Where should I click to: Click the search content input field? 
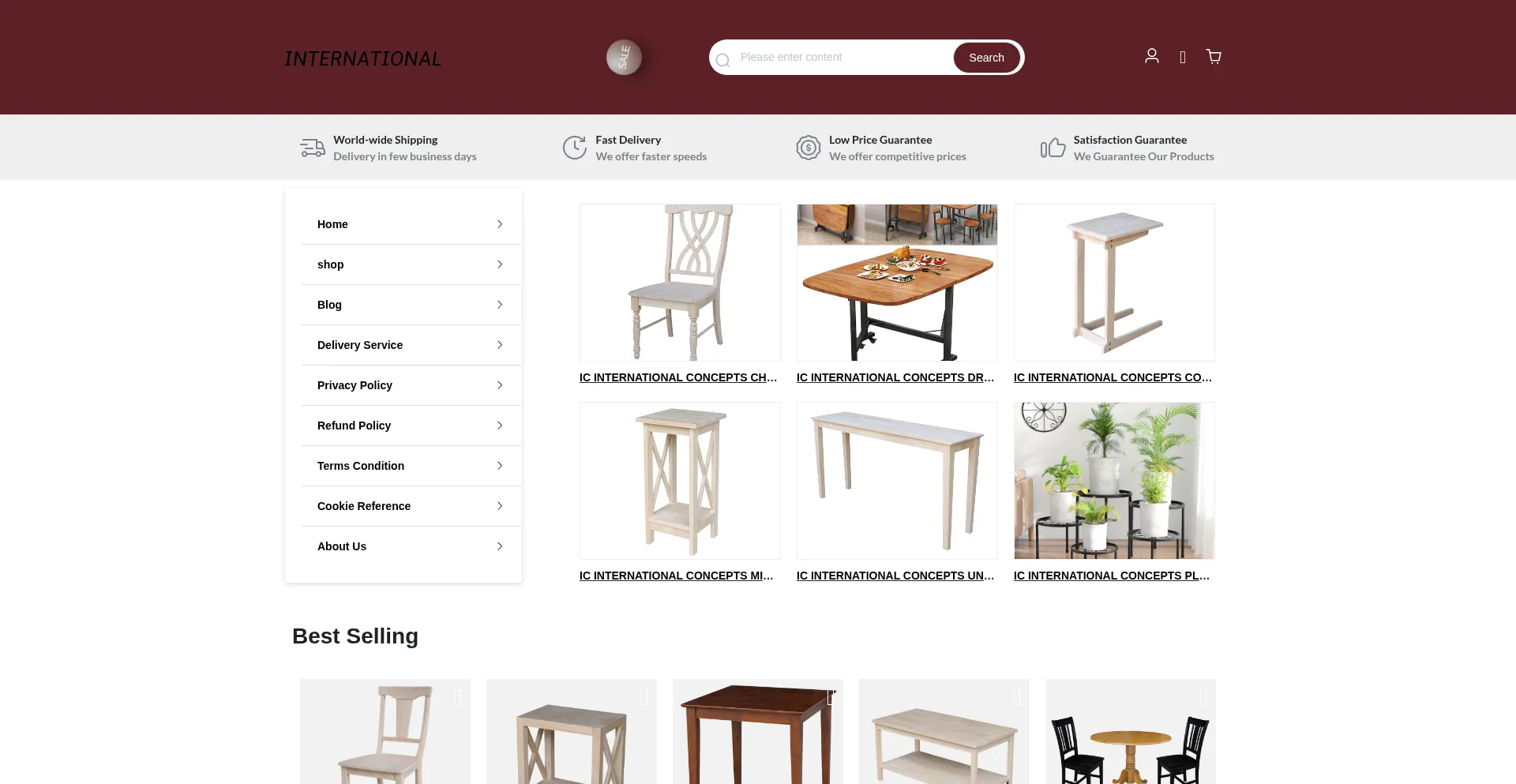(x=842, y=57)
